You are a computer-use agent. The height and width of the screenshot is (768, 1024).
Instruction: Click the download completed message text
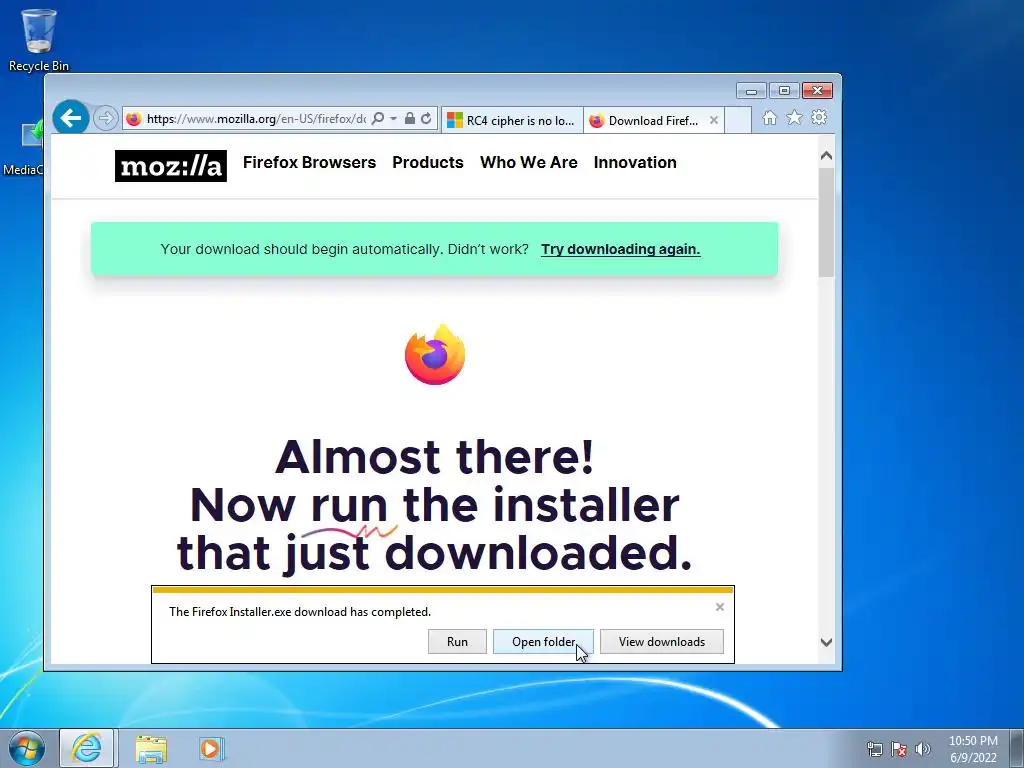[x=300, y=612]
